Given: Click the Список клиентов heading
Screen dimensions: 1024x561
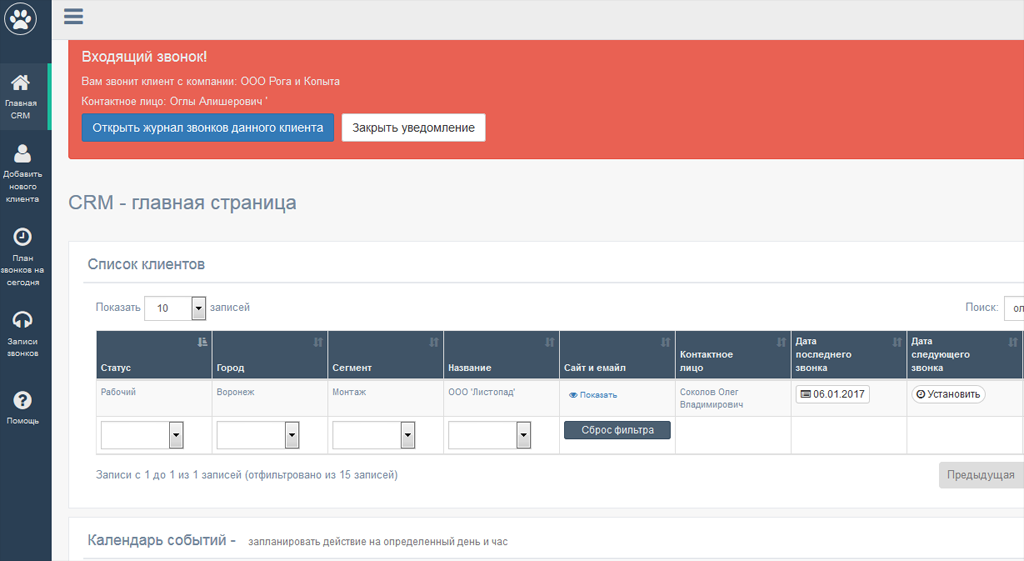Looking at the screenshot, I should point(146,264).
